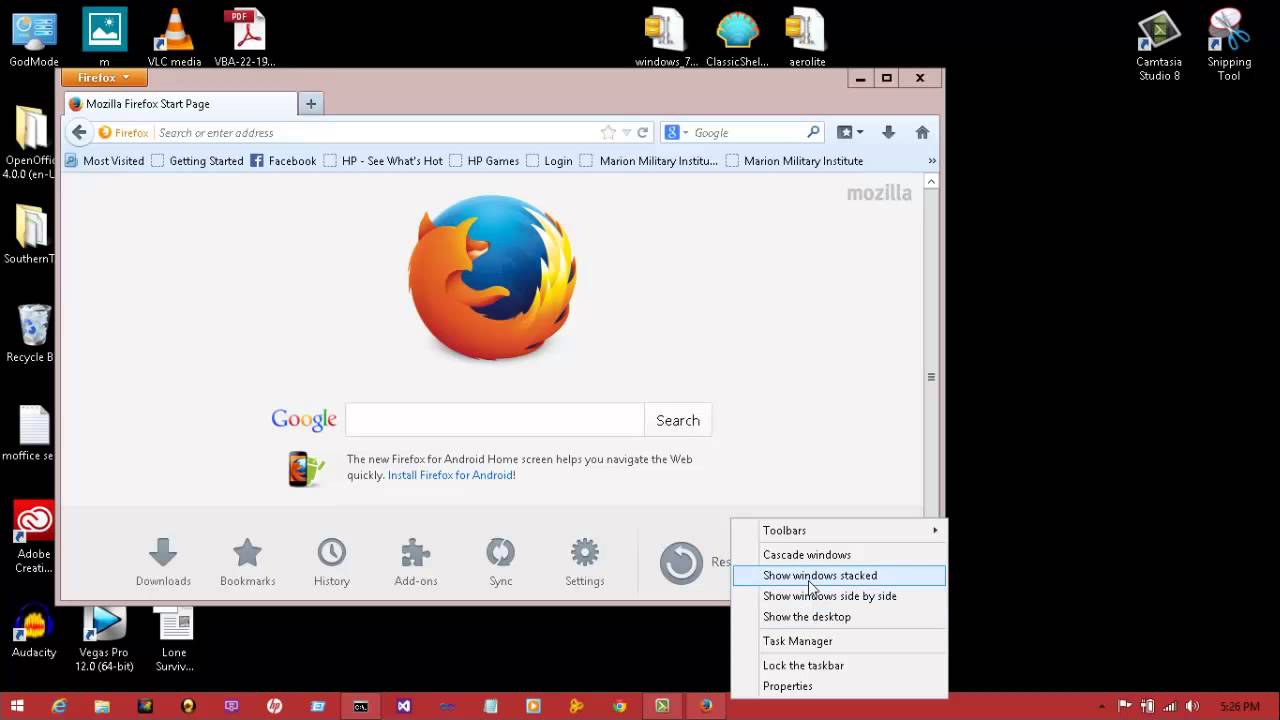Open the address bar history dropdown arrow
The height and width of the screenshot is (720, 1280).
pos(626,132)
